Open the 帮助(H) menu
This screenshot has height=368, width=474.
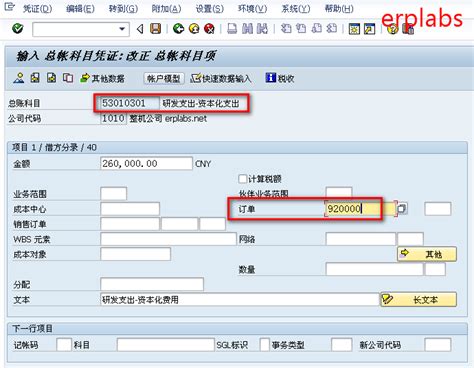339,8
